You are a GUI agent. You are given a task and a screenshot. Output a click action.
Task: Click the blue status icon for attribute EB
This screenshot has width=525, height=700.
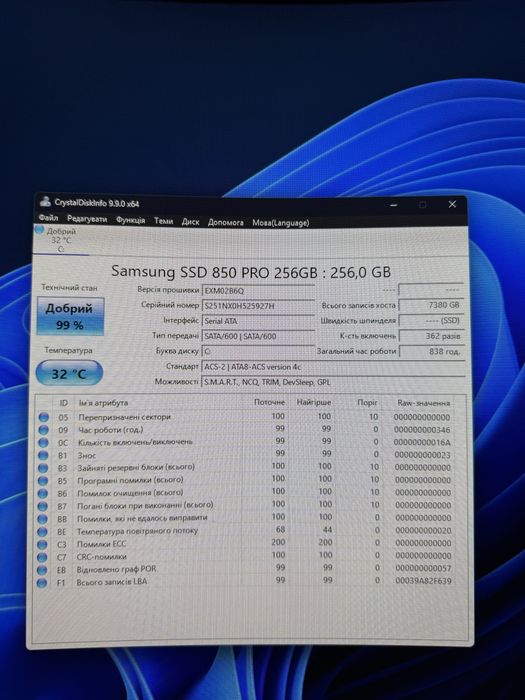(42, 570)
